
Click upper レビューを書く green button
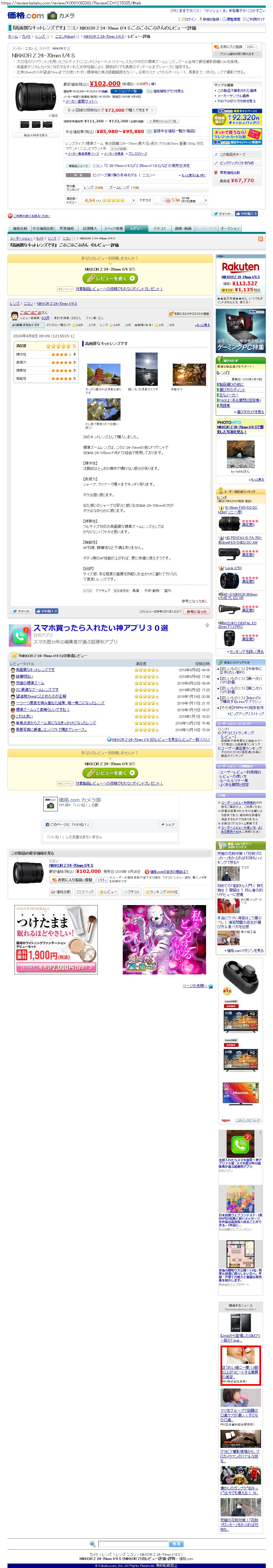(x=110, y=279)
